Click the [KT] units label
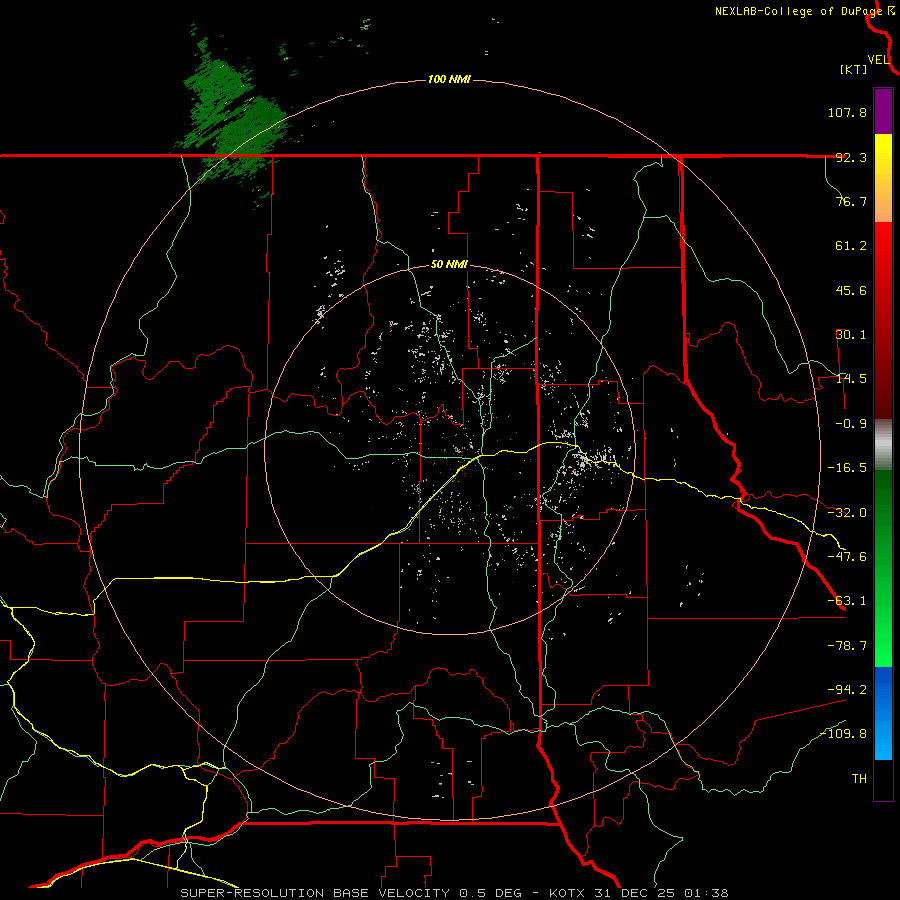 pos(854,69)
